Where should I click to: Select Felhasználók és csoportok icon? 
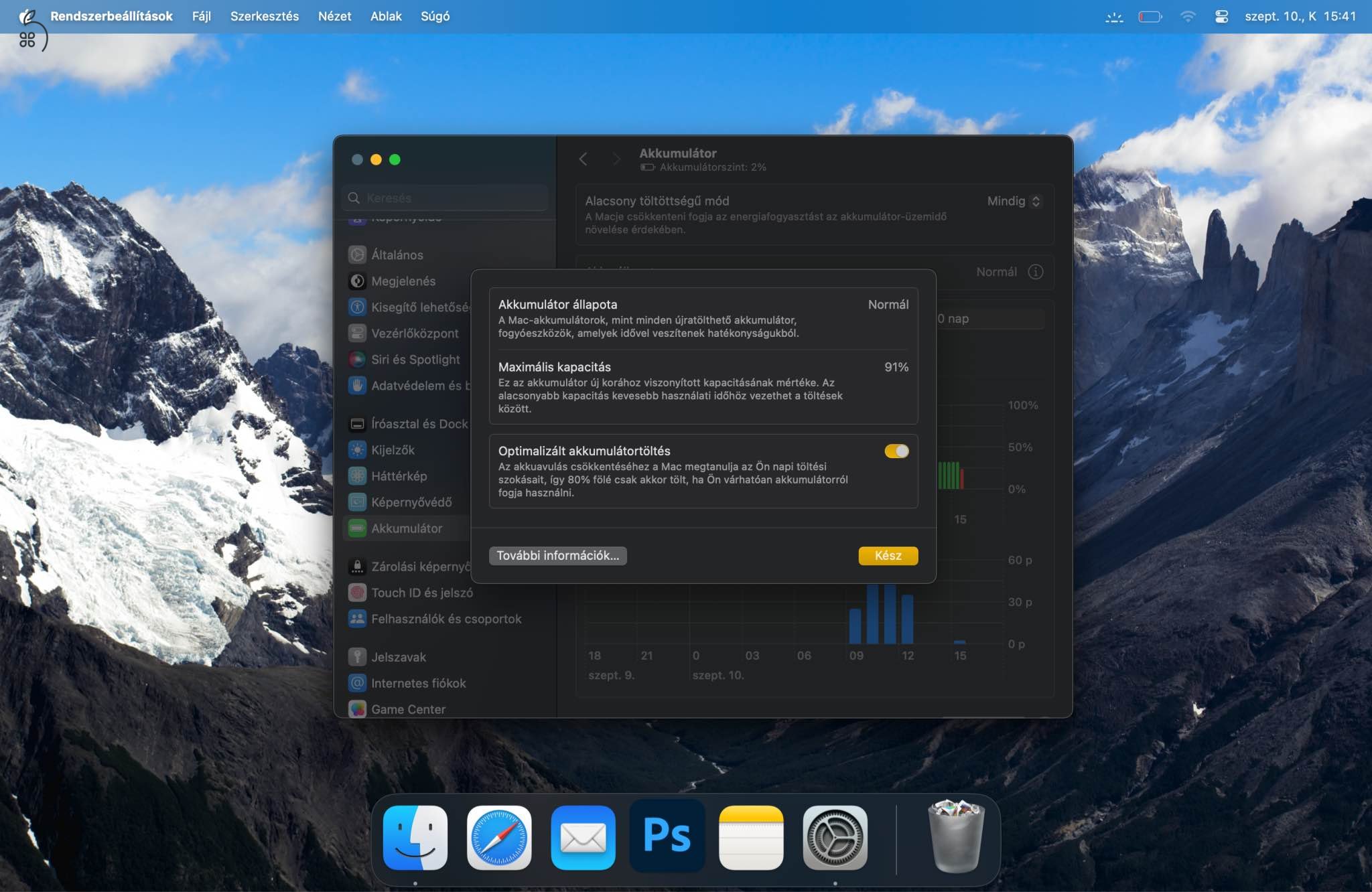[x=357, y=618]
